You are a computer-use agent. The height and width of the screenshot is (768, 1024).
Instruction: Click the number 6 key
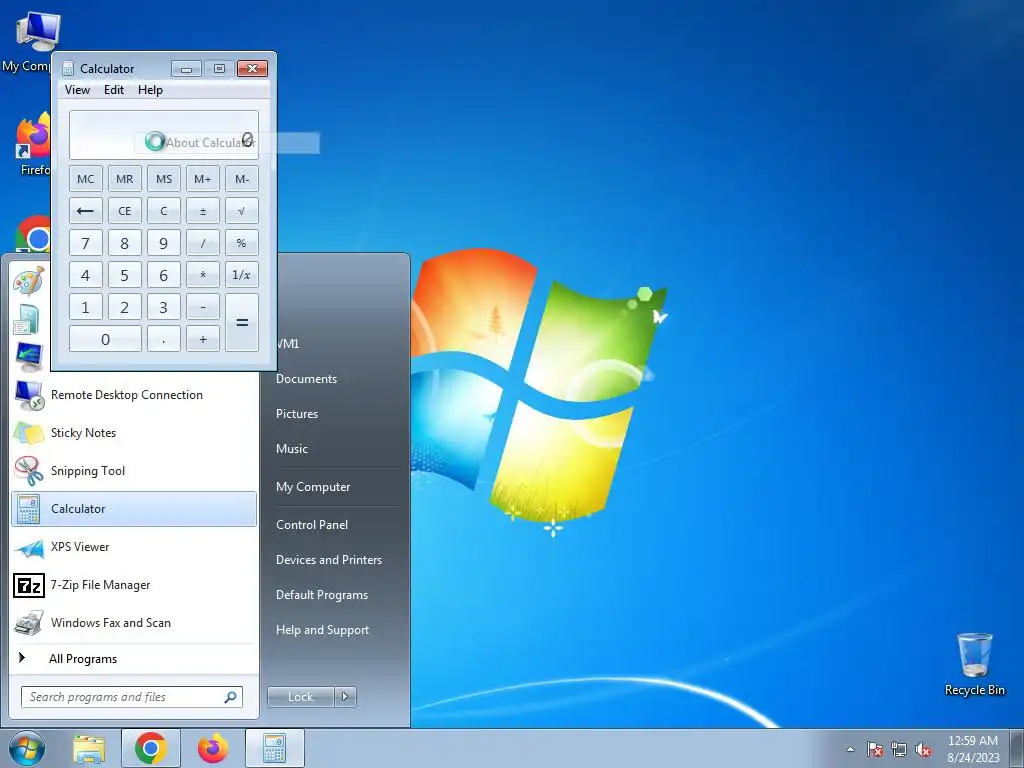164,275
